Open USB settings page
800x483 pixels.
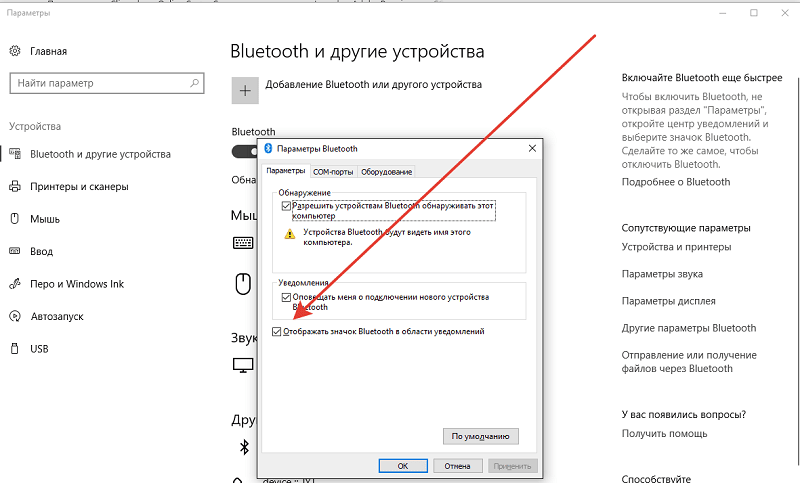(x=39, y=349)
